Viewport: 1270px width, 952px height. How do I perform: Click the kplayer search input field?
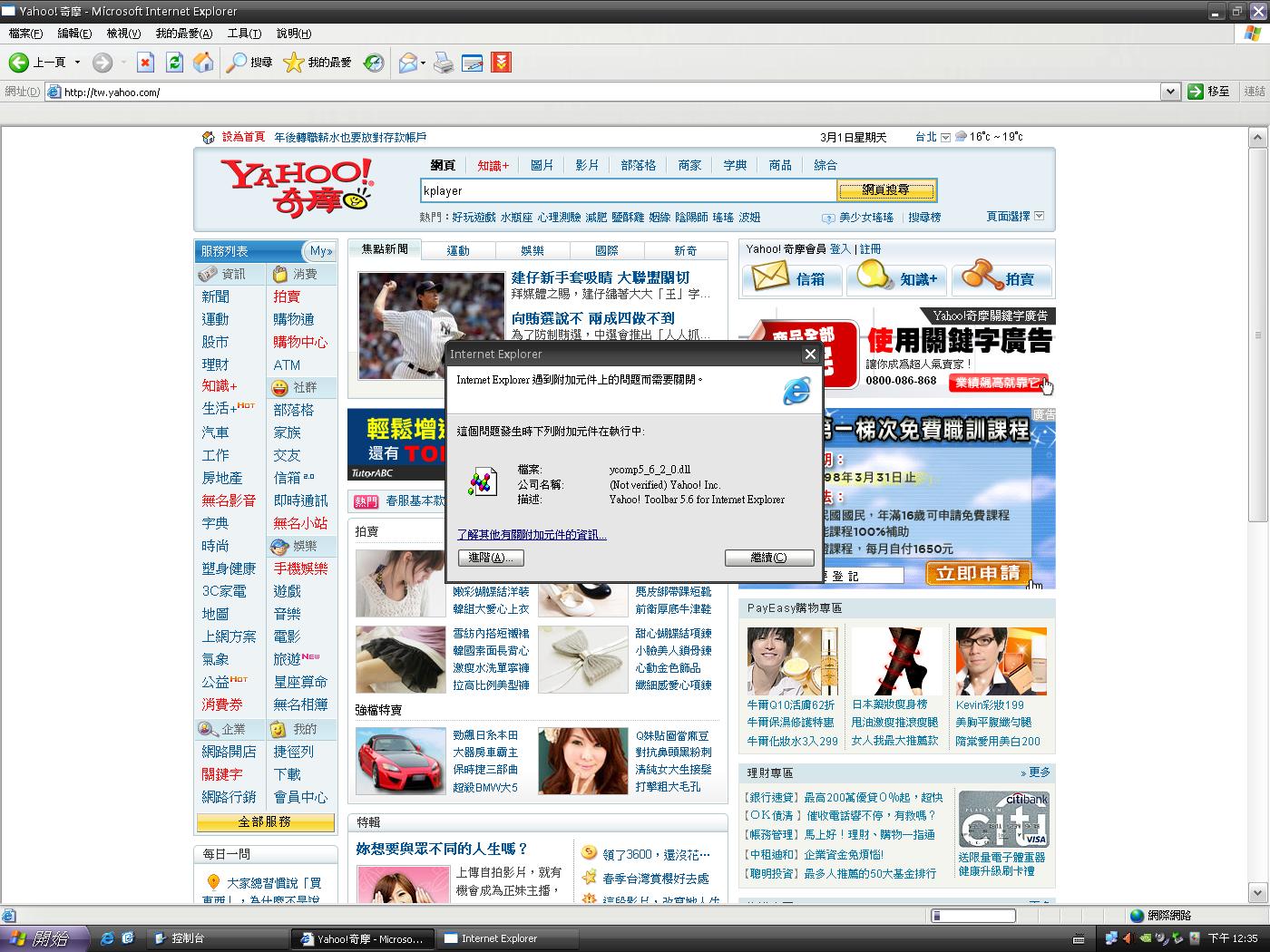tap(628, 190)
